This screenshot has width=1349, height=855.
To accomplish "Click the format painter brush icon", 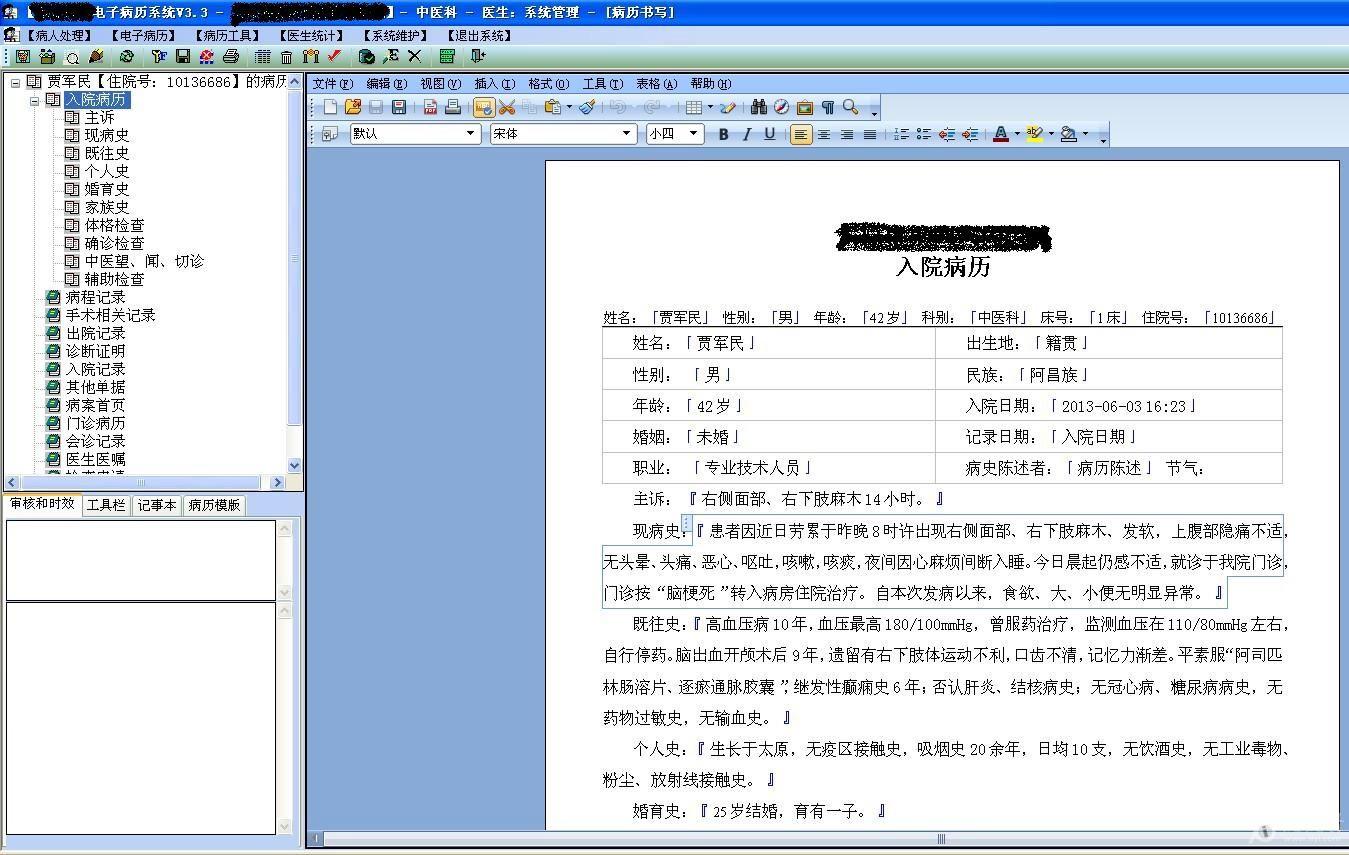I will coord(587,107).
